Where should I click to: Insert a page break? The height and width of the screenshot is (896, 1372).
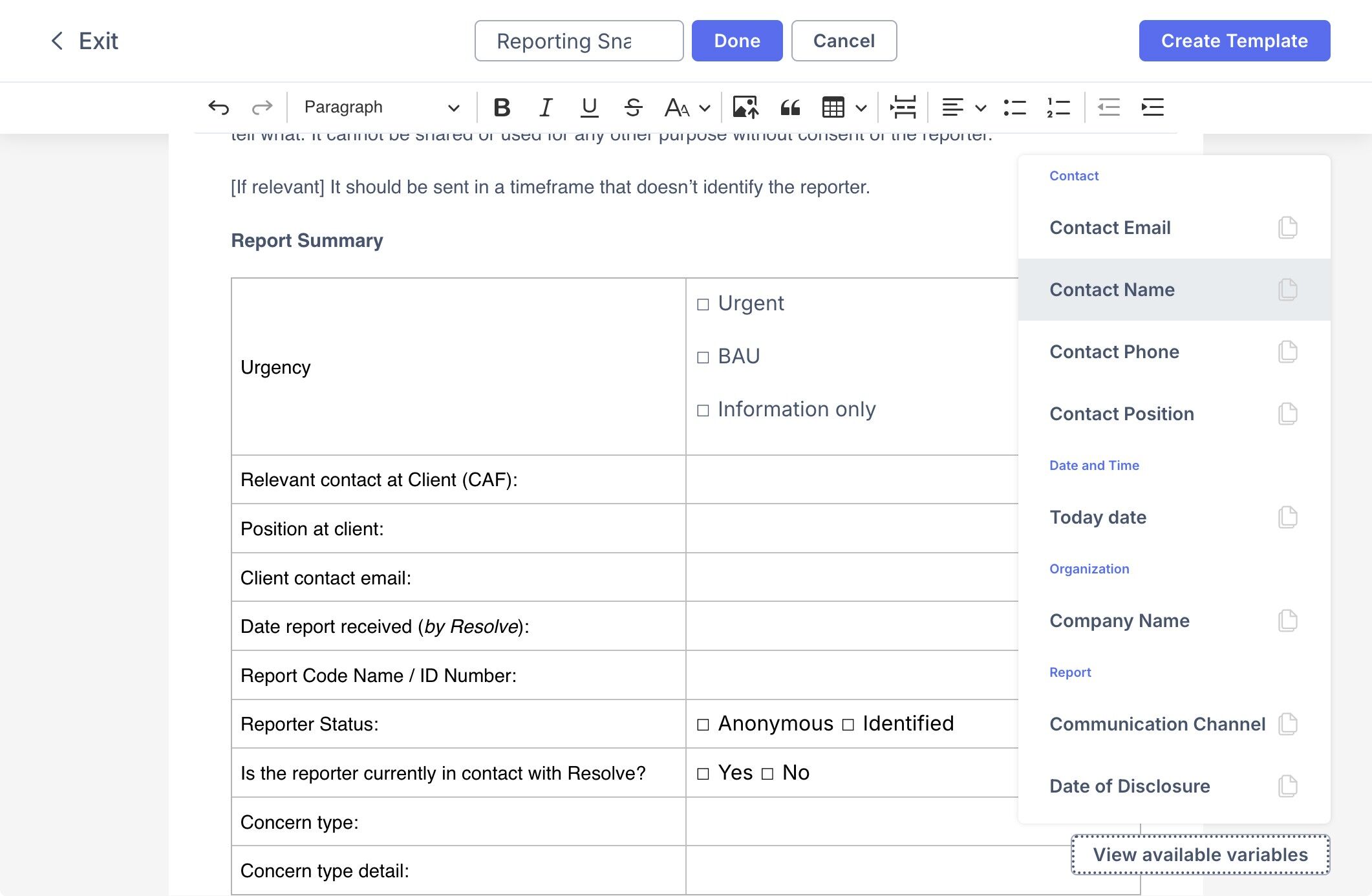coord(903,107)
